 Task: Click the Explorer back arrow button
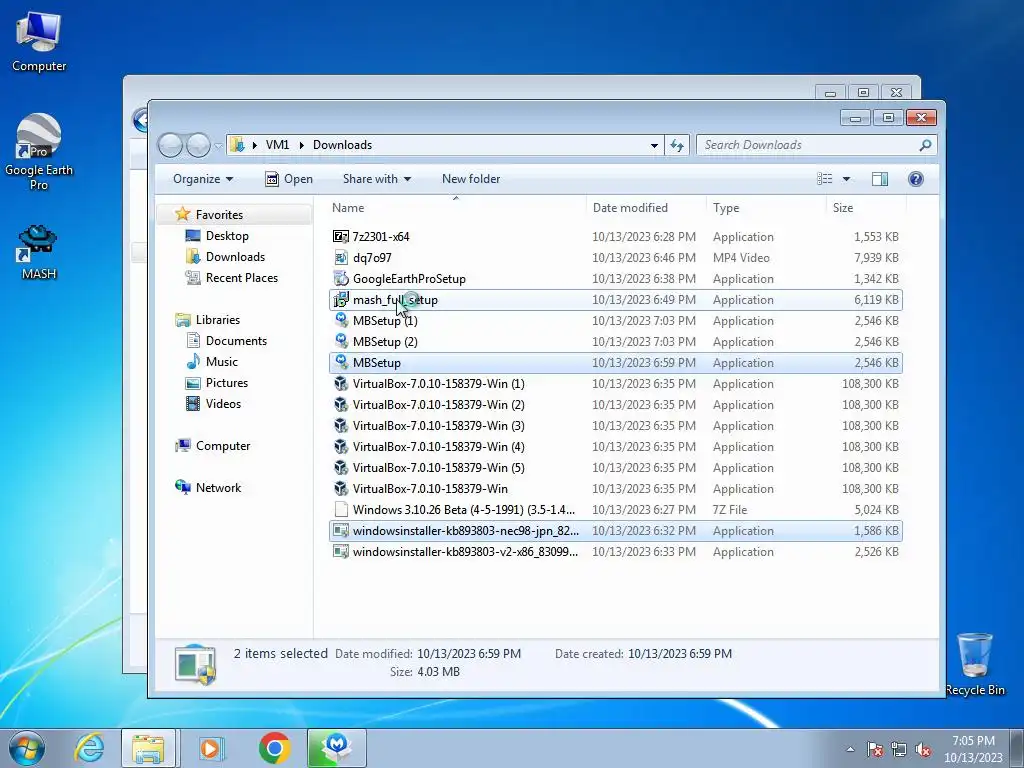coord(170,145)
